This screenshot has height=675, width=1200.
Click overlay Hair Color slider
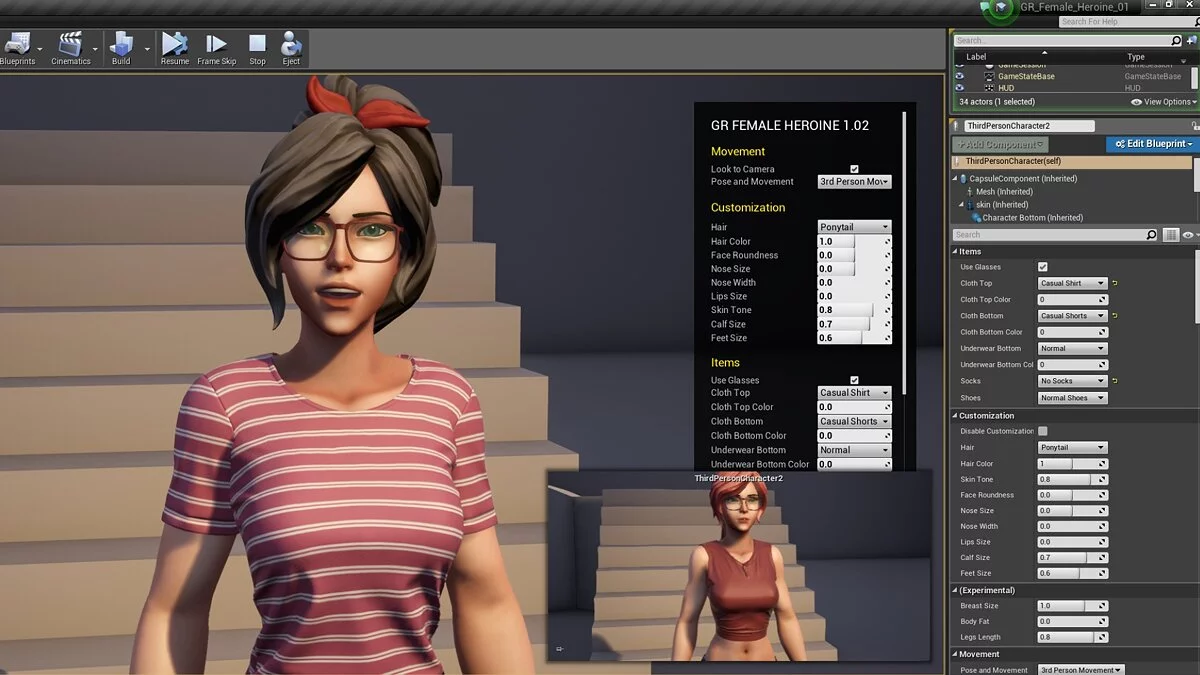tap(854, 241)
